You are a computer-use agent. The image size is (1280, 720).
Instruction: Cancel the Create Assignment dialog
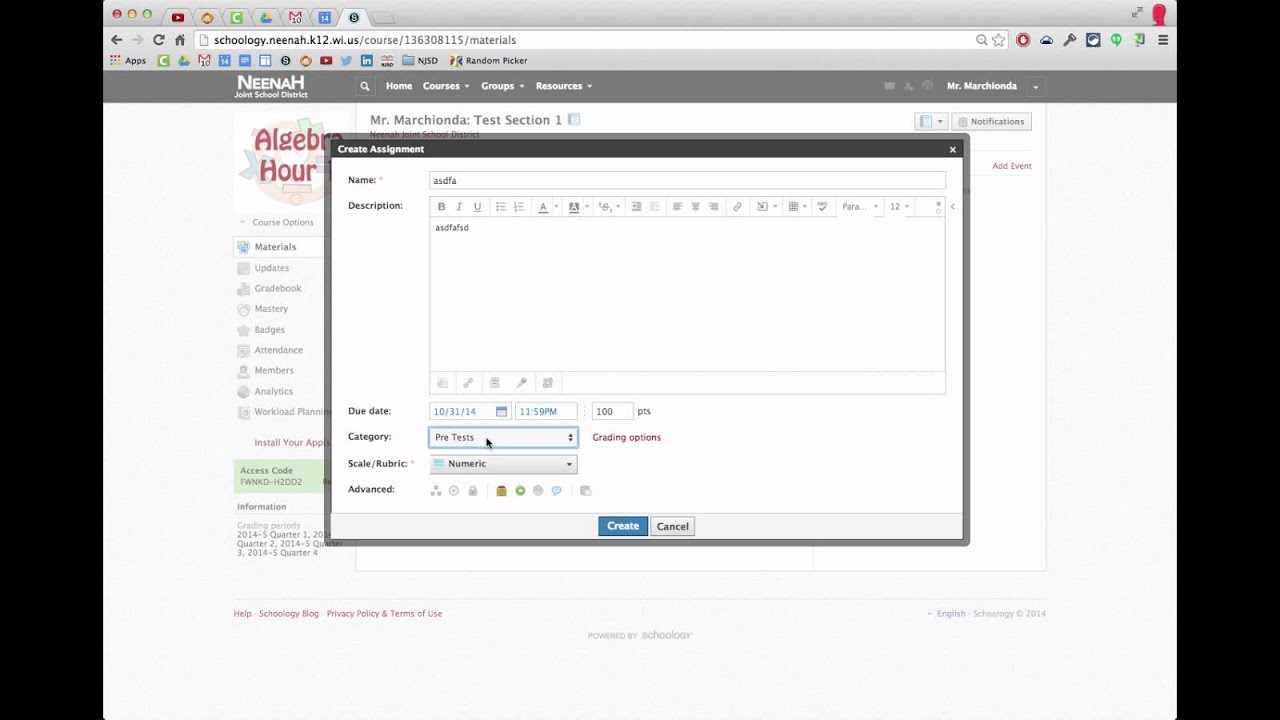click(673, 526)
